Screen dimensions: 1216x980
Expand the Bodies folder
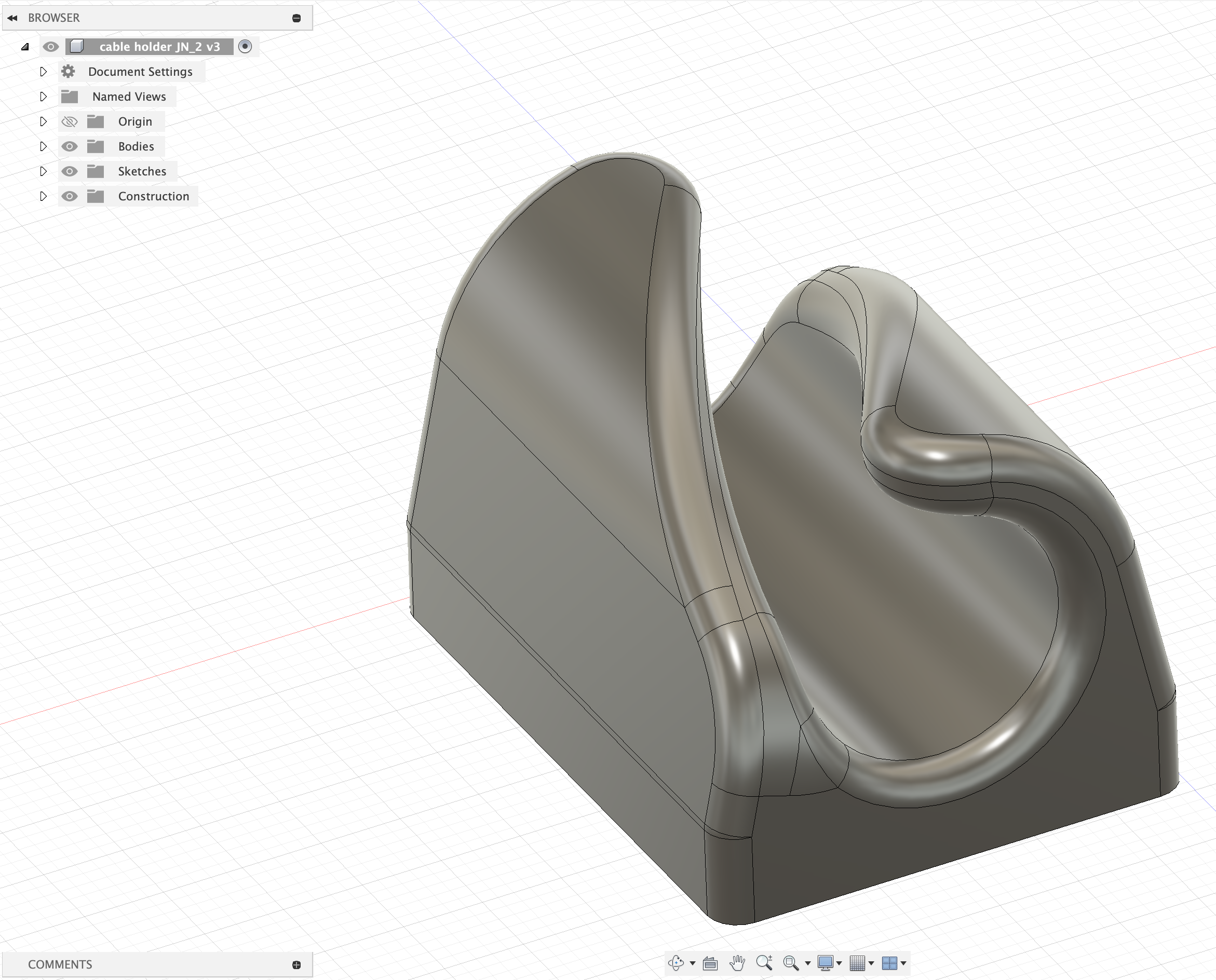point(44,146)
